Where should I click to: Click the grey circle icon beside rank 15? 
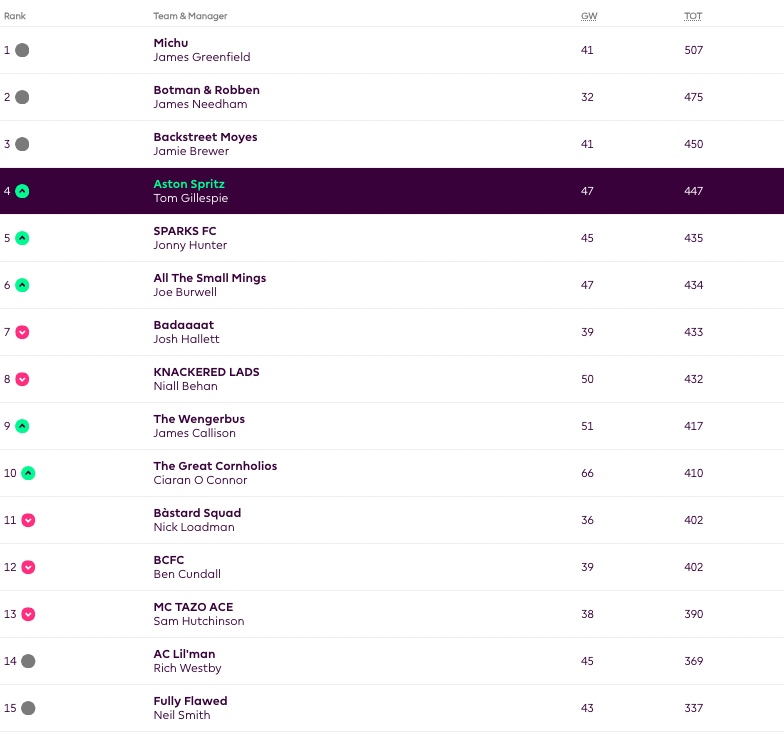[28, 708]
